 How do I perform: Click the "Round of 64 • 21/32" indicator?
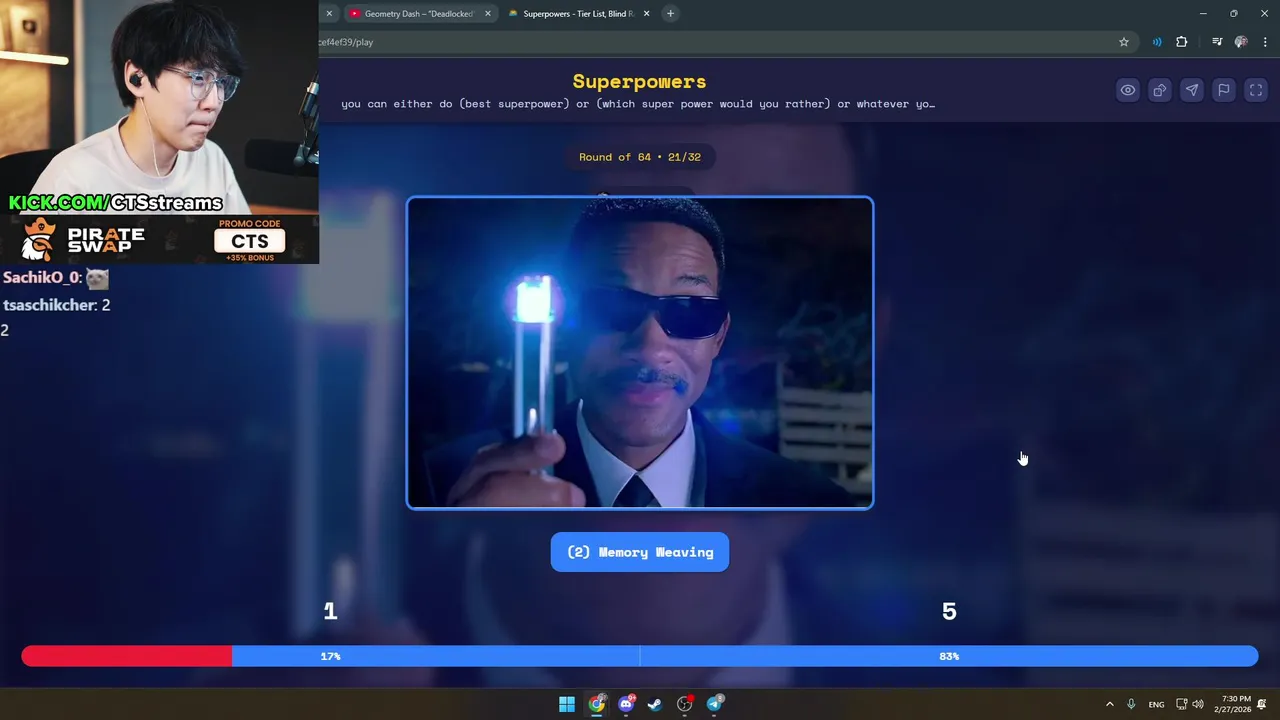pyautogui.click(x=640, y=157)
